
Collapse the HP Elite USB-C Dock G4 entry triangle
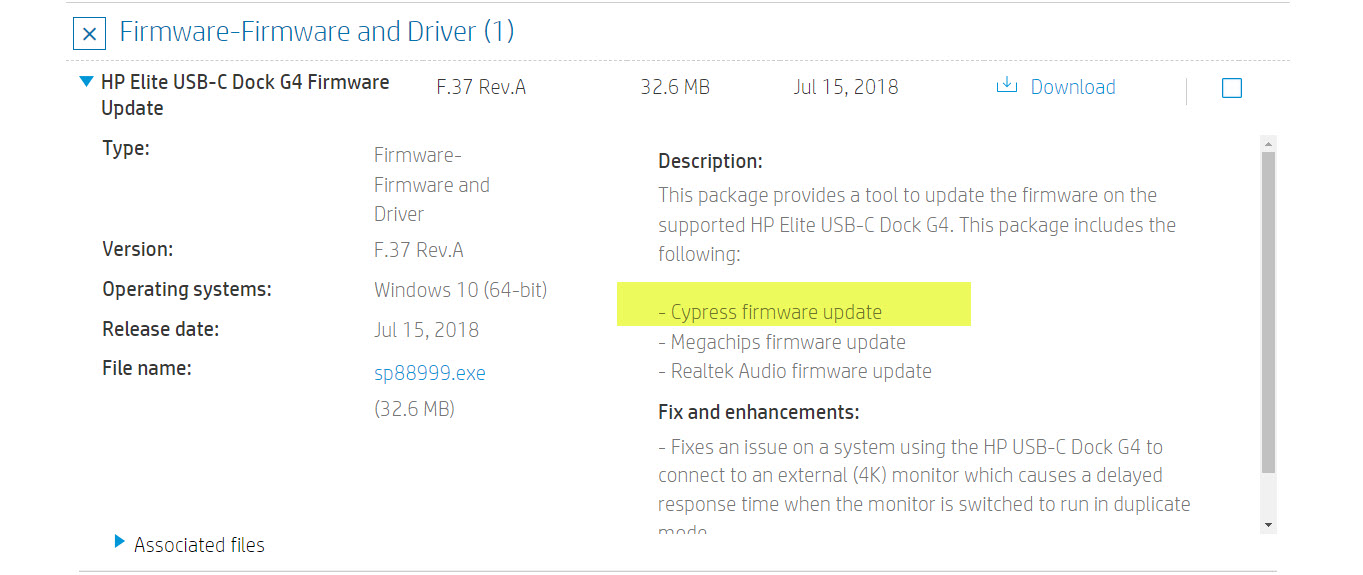coord(86,83)
